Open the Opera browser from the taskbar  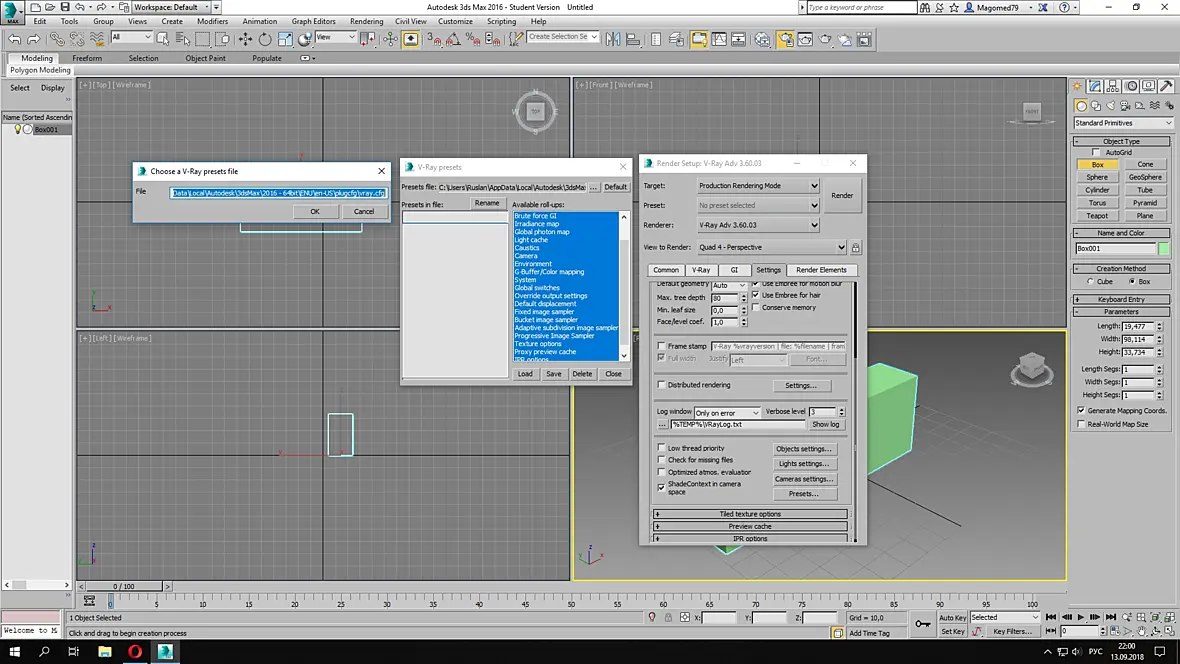coord(135,651)
